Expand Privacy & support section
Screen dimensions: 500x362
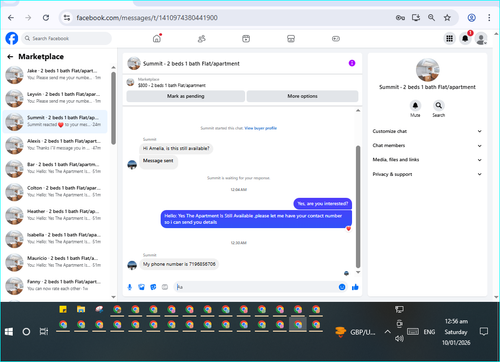[x=427, y=174]
